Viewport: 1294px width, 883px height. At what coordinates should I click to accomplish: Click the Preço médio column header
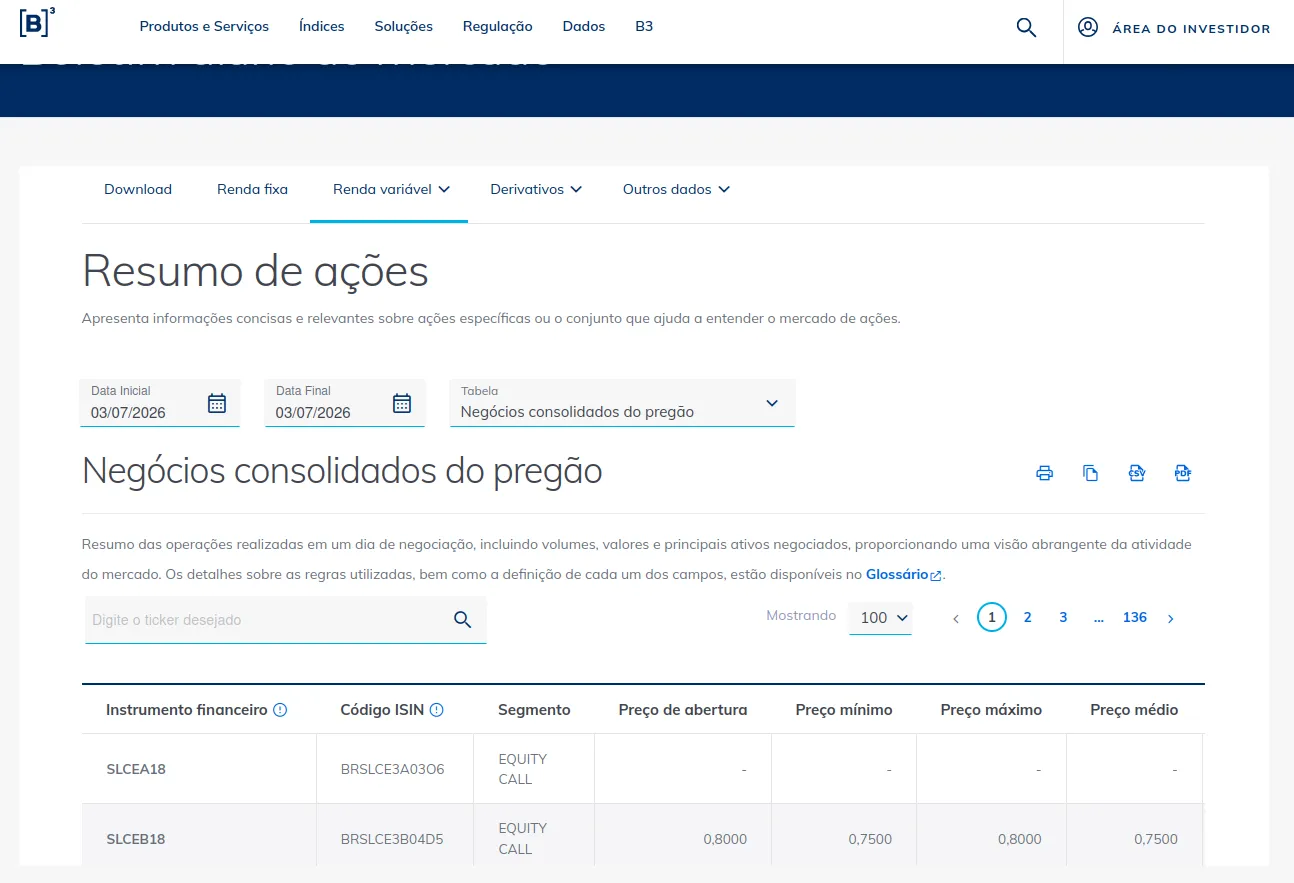point(1134,710)
